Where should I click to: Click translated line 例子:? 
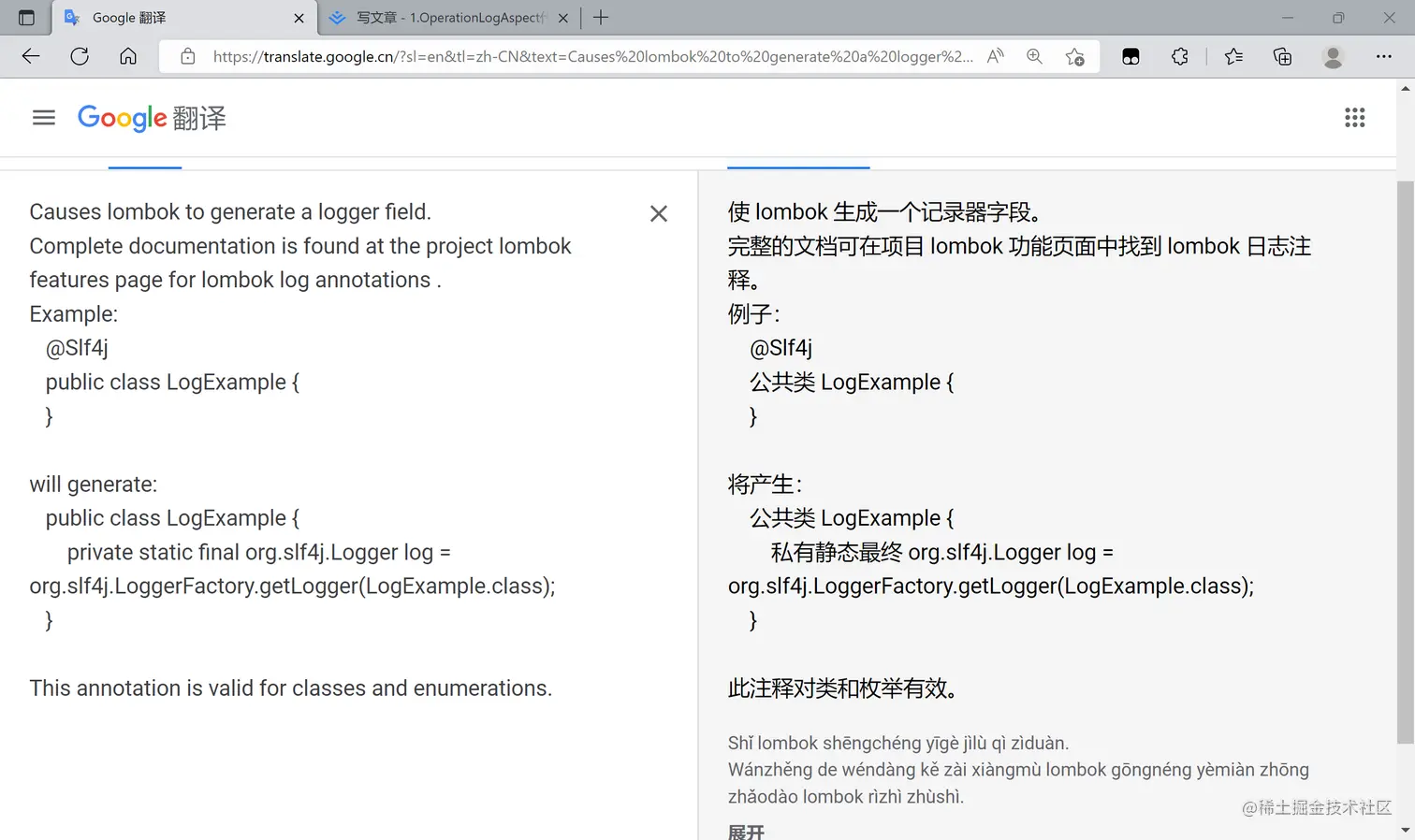coord(753,314)
